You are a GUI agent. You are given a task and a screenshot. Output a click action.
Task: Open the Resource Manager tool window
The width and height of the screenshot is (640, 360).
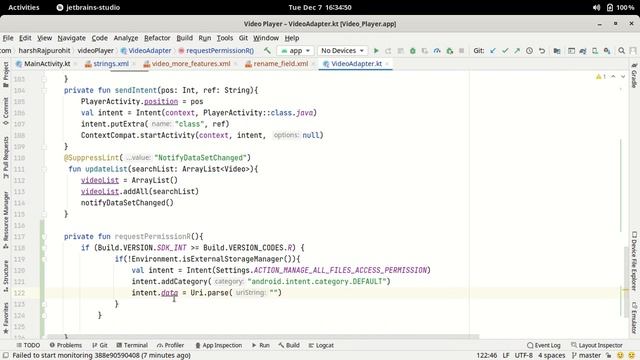pyautogui.click(x=6, y=220)
